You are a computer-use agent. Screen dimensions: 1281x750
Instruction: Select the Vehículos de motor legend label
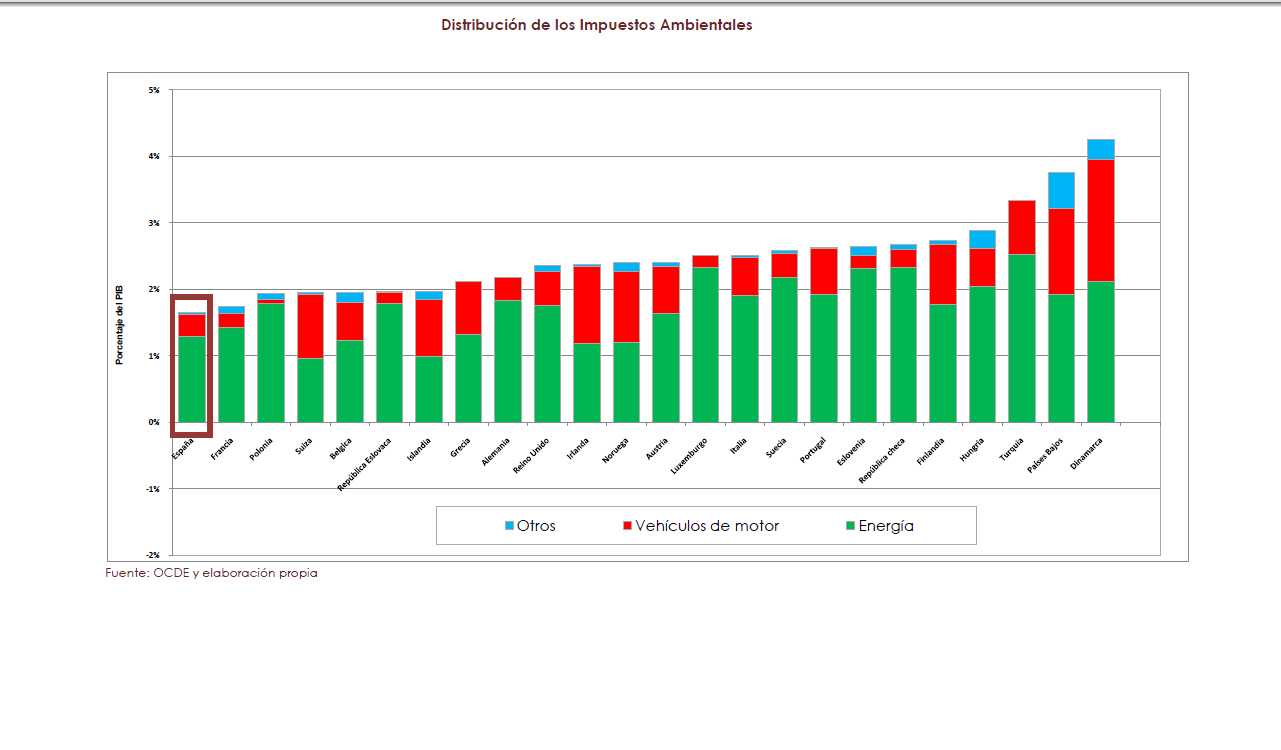pyautogui.click(x=706, y=526)
